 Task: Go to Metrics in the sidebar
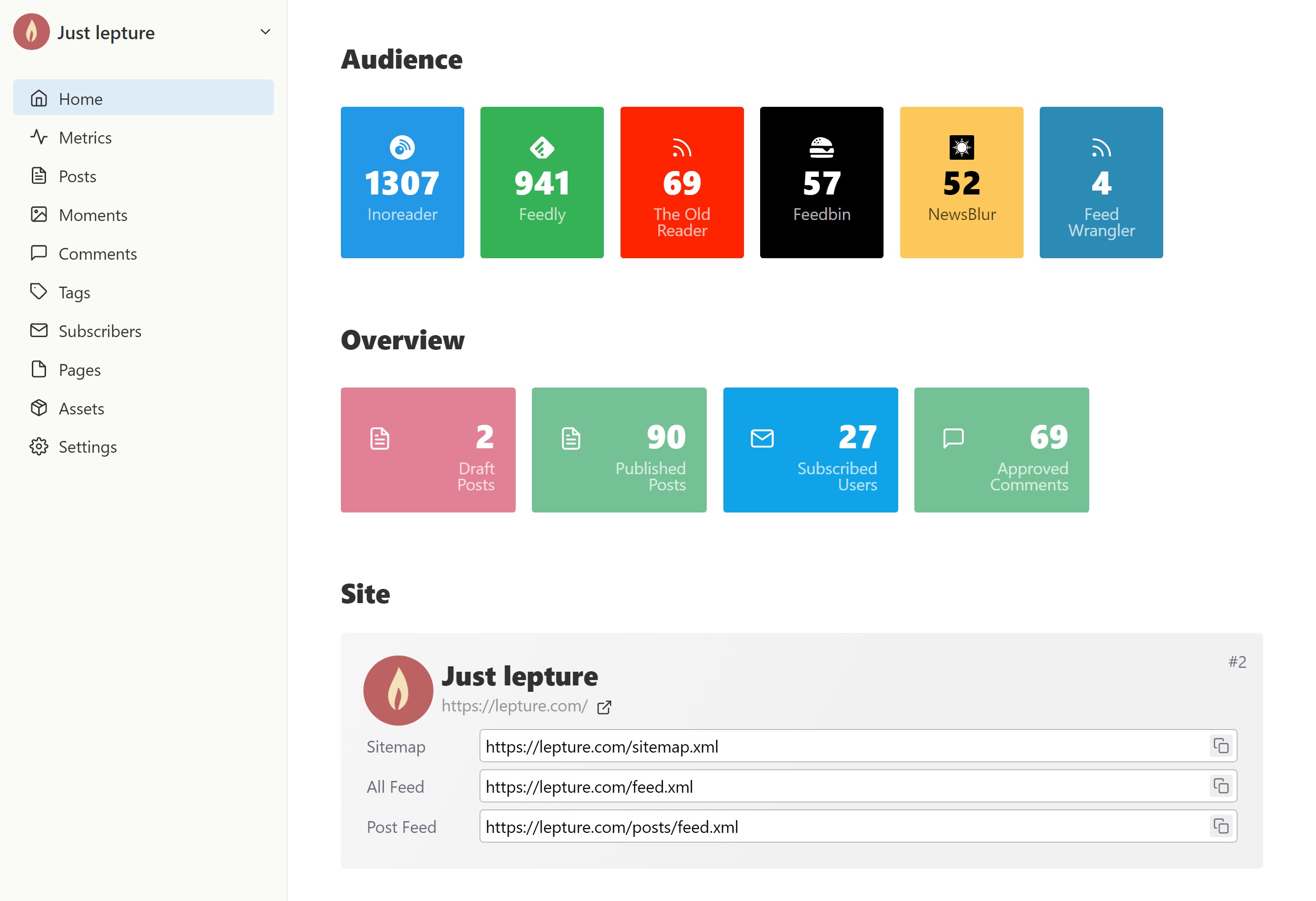(x=144, y=137)
